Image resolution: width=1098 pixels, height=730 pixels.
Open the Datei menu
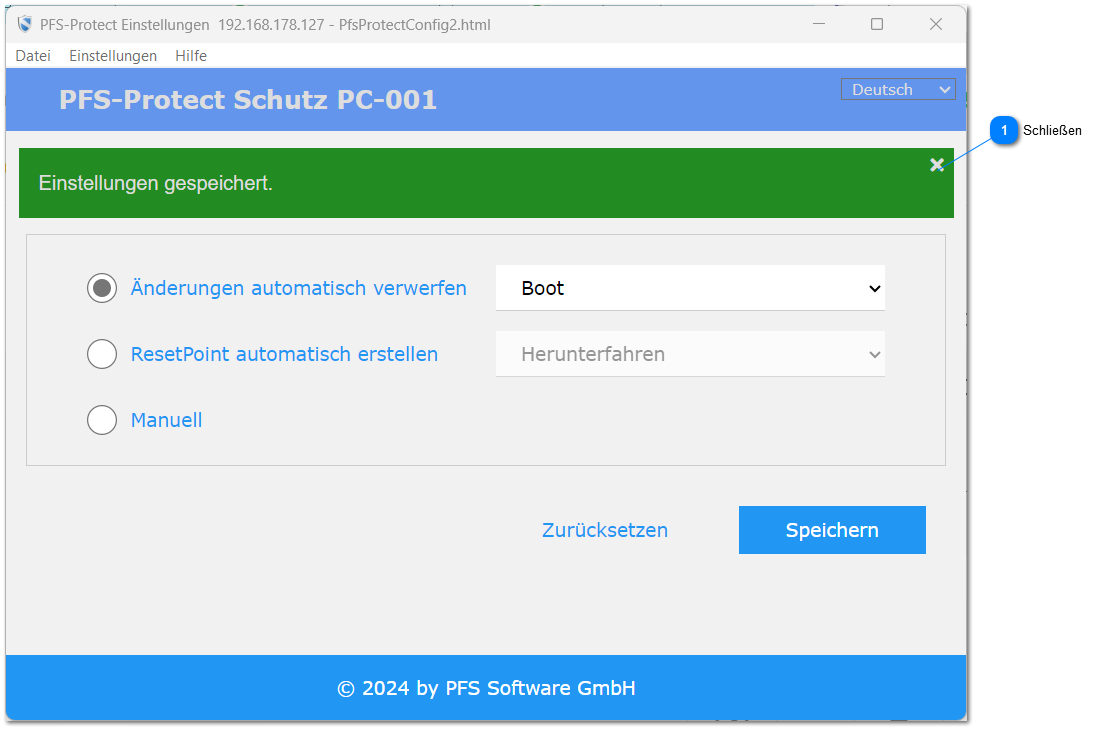(32, 56)
